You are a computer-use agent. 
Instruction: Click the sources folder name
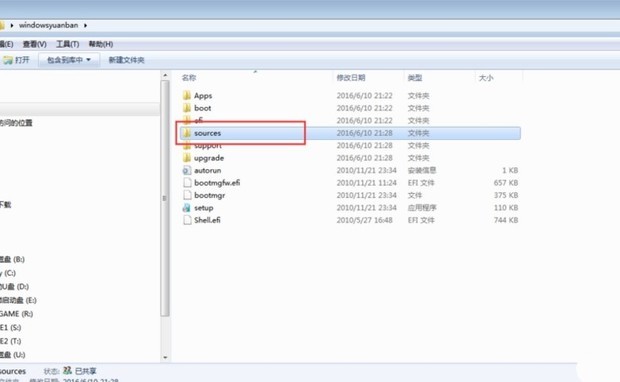pos(208,133)
